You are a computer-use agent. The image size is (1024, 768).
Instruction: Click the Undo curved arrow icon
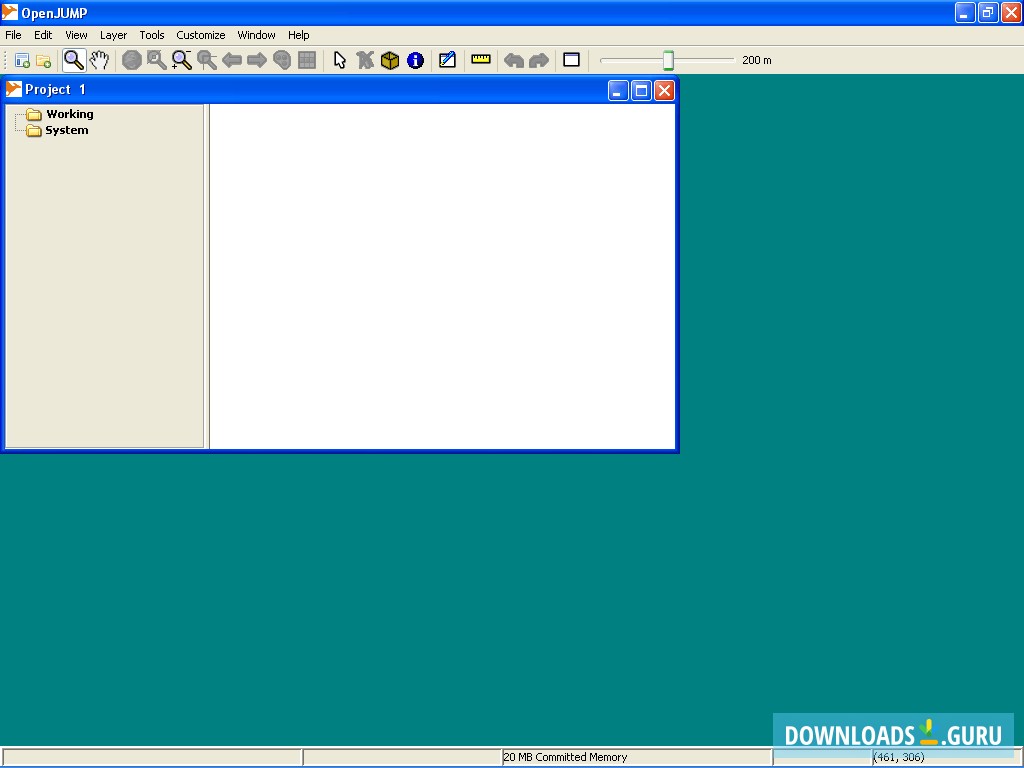point(514,61)
